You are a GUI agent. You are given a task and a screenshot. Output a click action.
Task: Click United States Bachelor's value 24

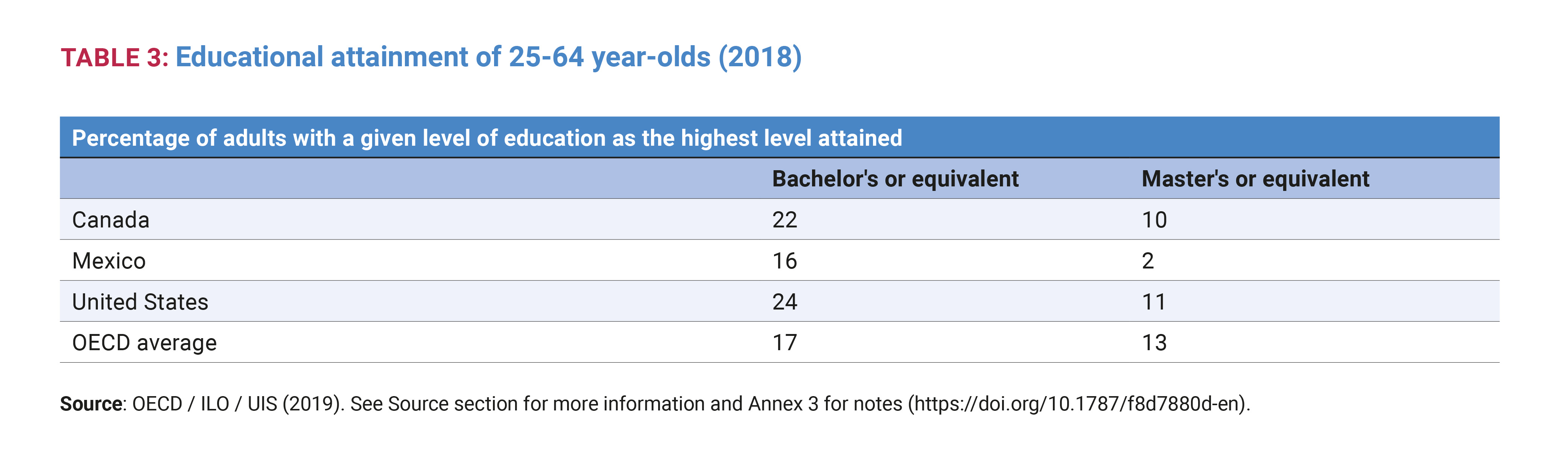pyautogui.click(x=785, y=302)
